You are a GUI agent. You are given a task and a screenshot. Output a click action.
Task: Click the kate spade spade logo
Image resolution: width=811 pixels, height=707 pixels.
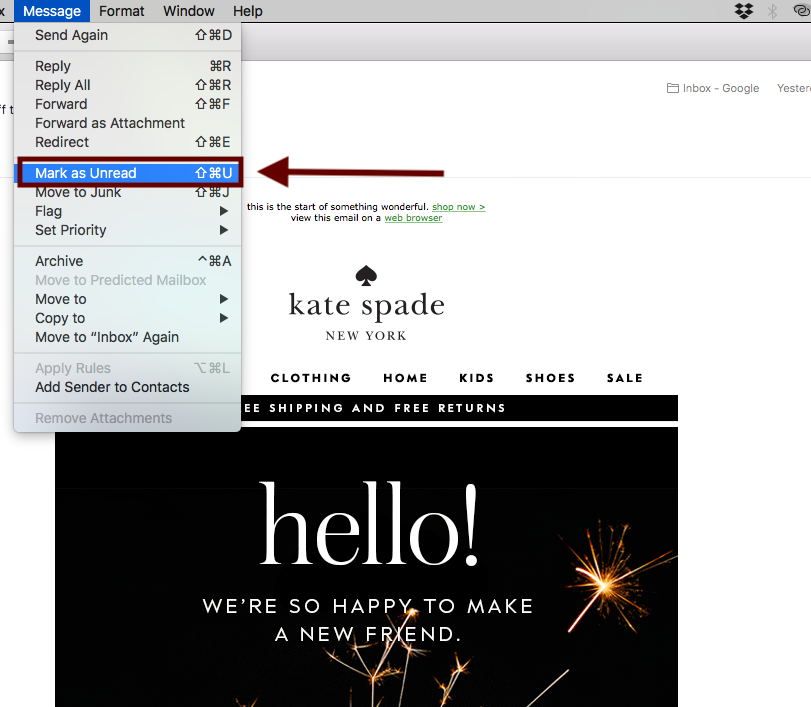tap(366, 275)
